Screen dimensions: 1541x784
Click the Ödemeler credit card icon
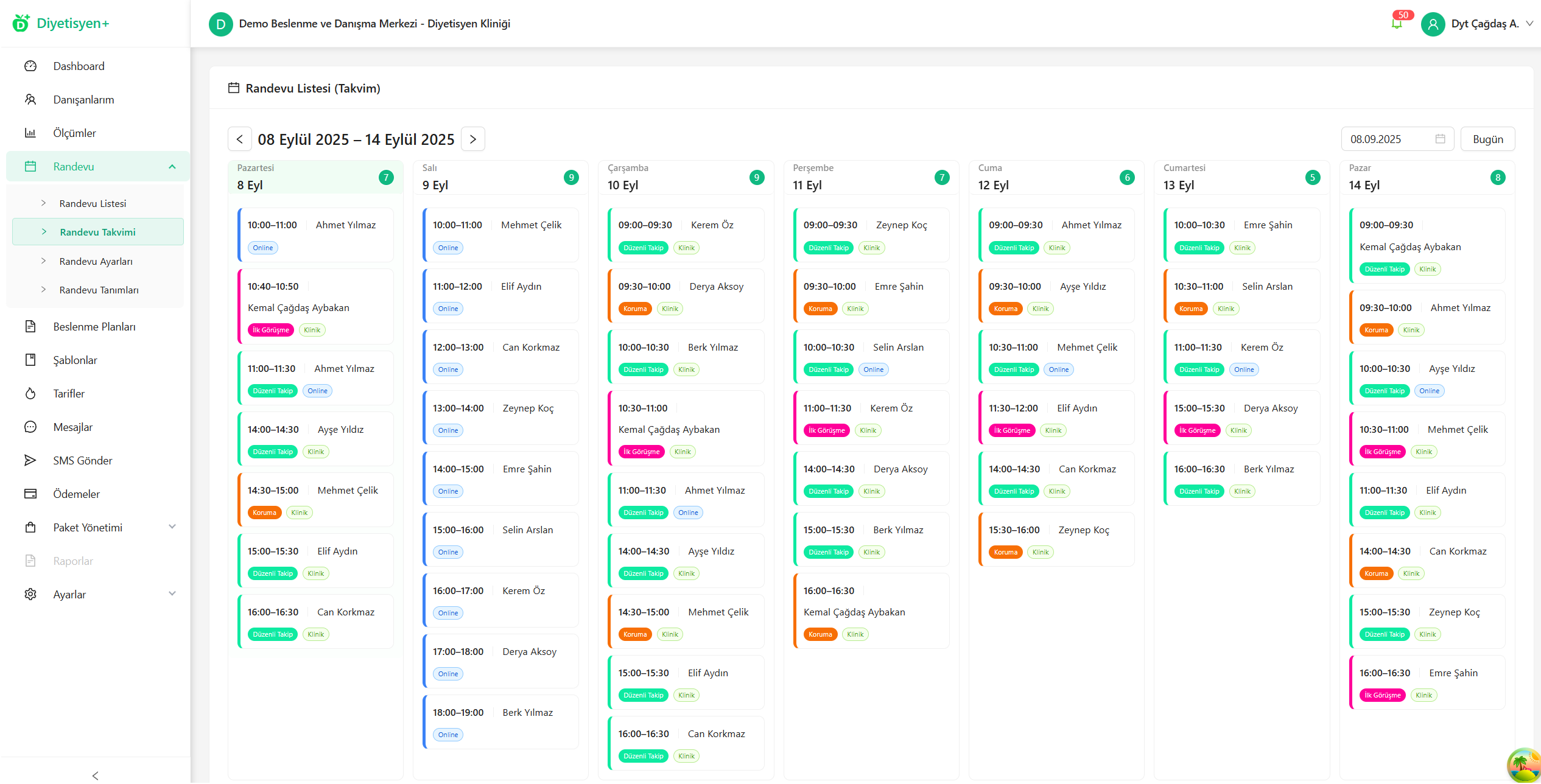pos(30,494)
